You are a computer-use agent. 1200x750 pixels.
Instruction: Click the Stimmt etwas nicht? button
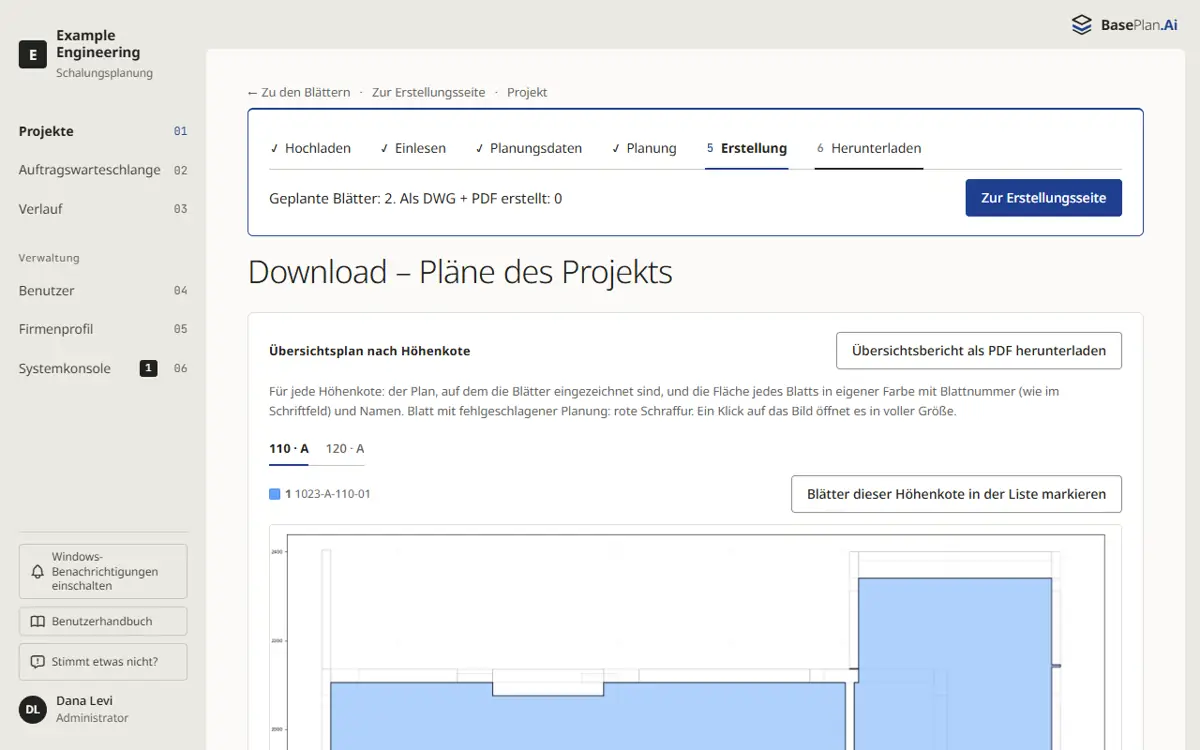tap(103, 662)
